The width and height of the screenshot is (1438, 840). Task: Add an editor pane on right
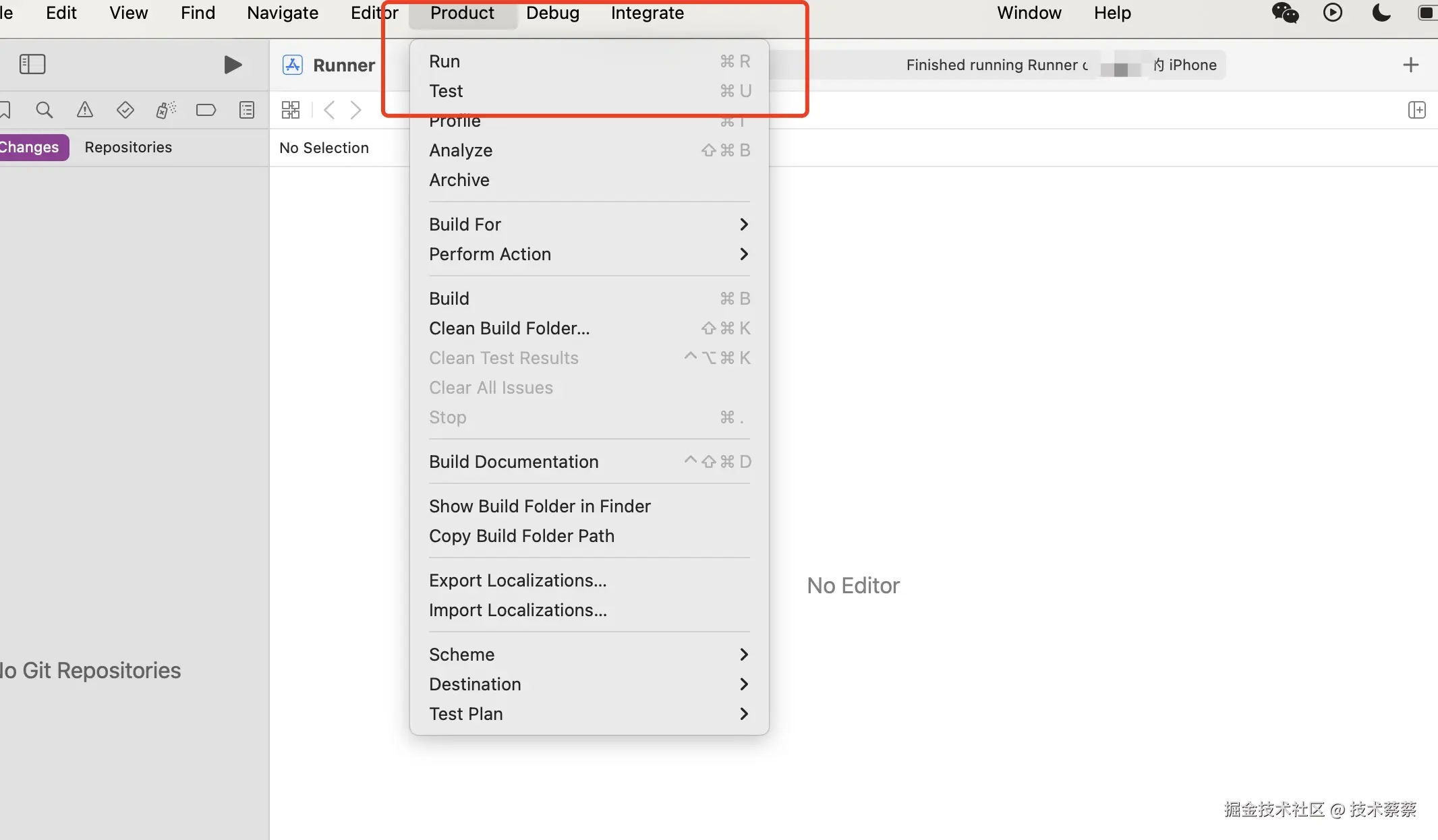click(x=1416, y=110)
